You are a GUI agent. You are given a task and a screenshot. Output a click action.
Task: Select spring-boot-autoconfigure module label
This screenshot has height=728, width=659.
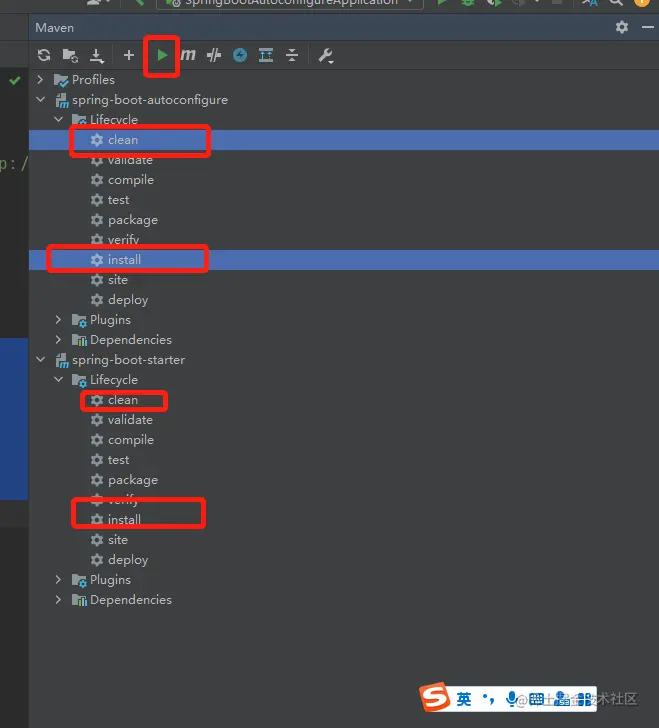[150, 100]
